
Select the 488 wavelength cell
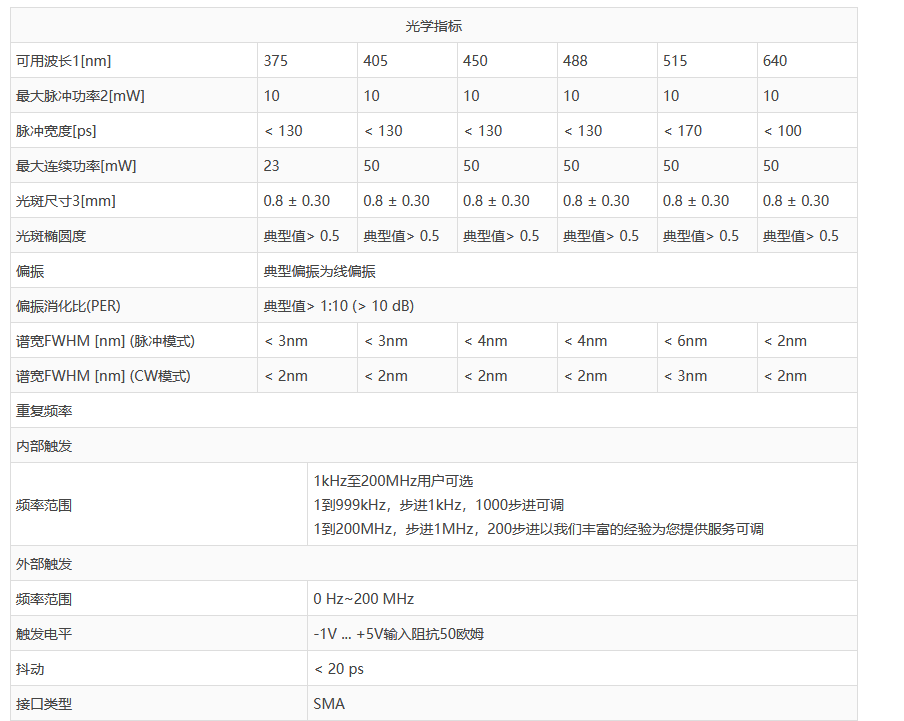point(575,61)
